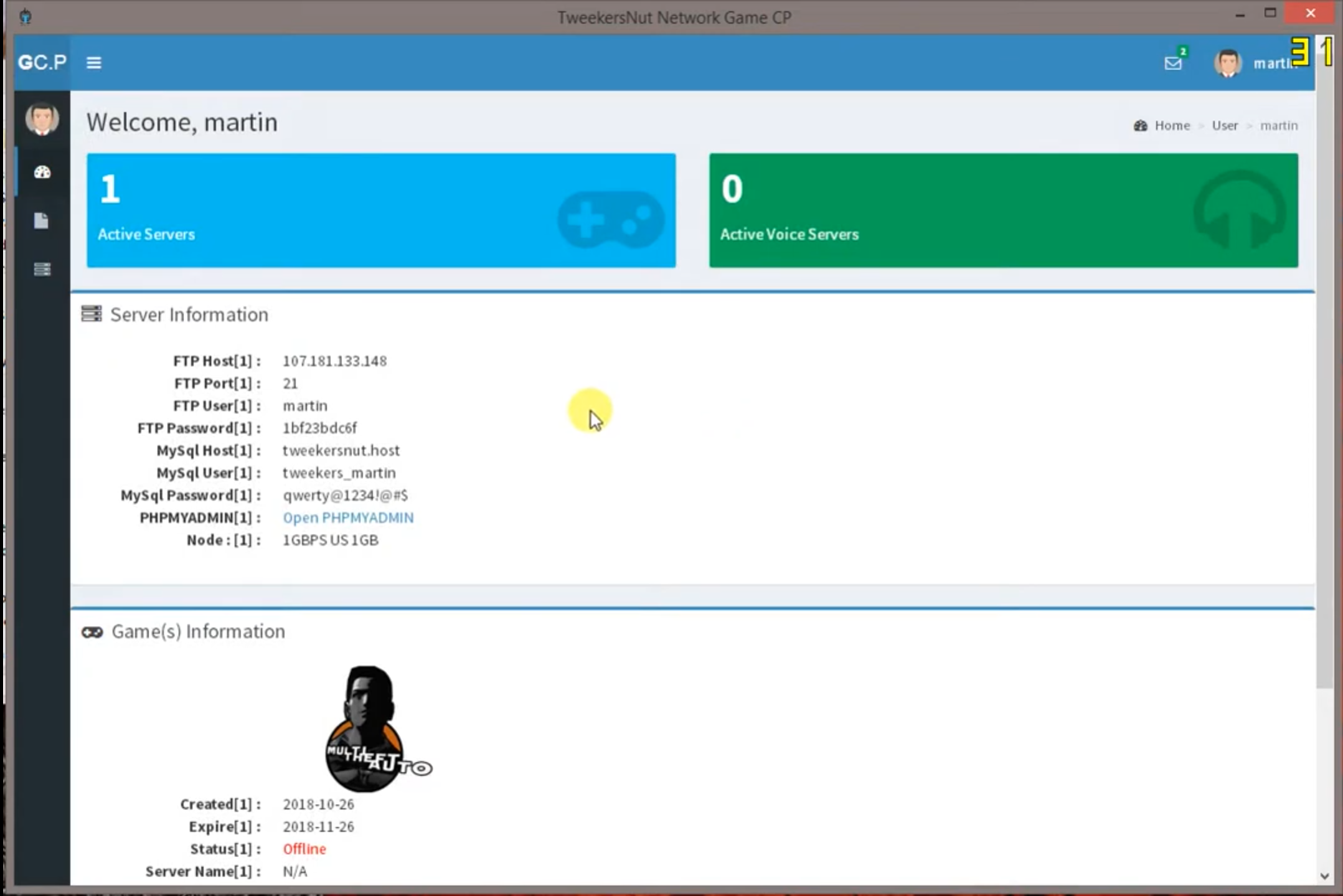The height and width of the screenshot is (896, 1343).
Task: Go to Home breadcrumb link
Action: point(1171,126)
